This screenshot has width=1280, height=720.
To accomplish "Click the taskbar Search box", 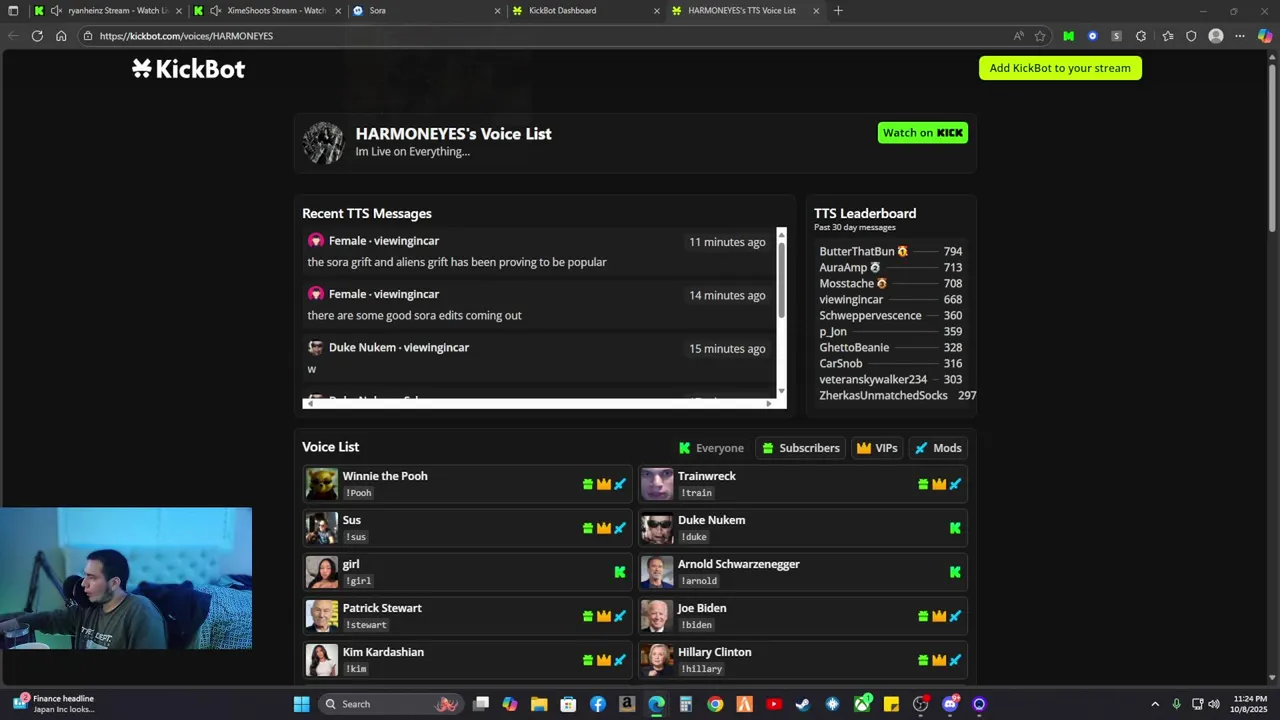I will [x=391, y=704].
